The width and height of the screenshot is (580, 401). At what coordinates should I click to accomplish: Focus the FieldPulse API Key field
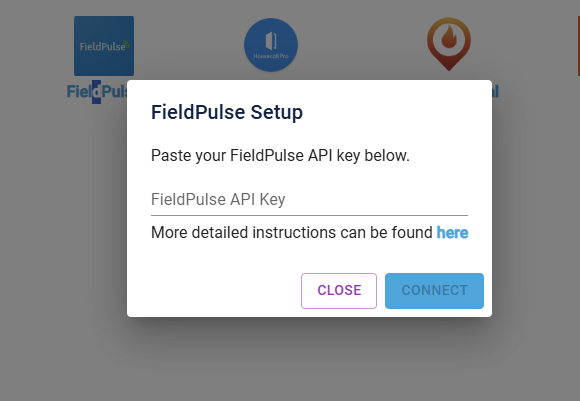pyautogui.click(x=309, y=200)
